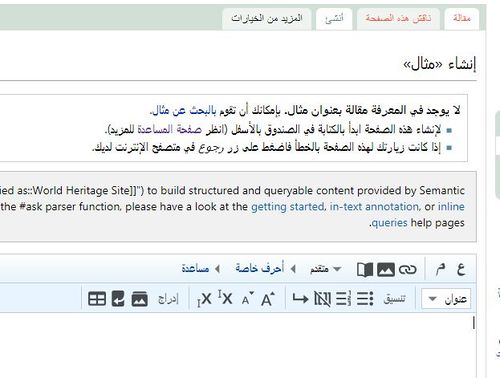The height and width of the screenshot is (378, 500).
Task: Insert a reference with the book icon
Action: point(365,269)
